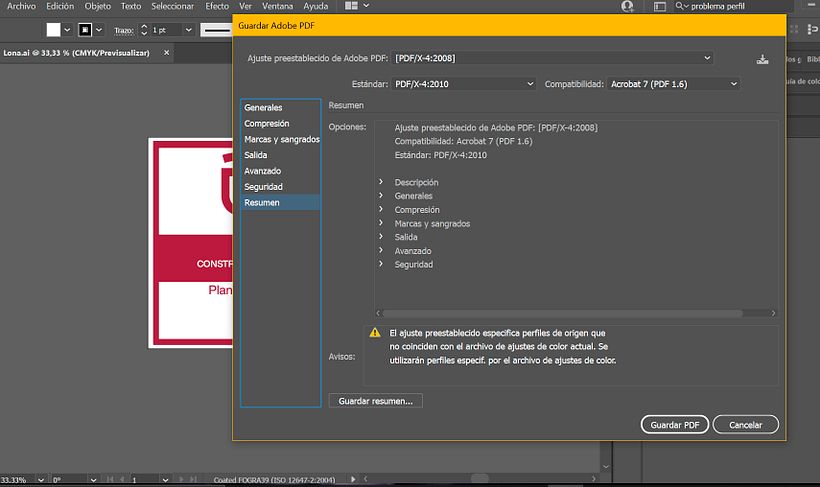Image resolution: width=820 pixels, height=487 pixels.
Task: Select Marcas y sangrados in sidebar
Action: (x=280, y=139)
